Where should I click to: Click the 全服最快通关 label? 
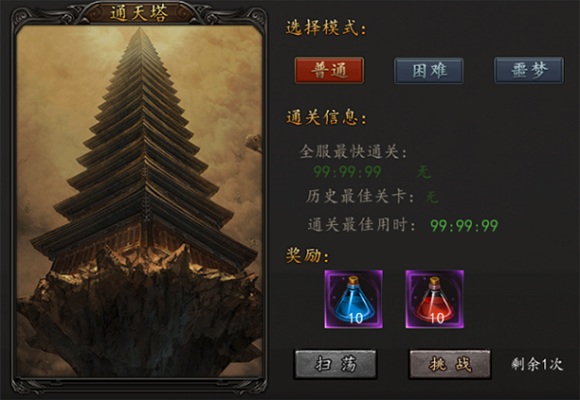[353, 152]
